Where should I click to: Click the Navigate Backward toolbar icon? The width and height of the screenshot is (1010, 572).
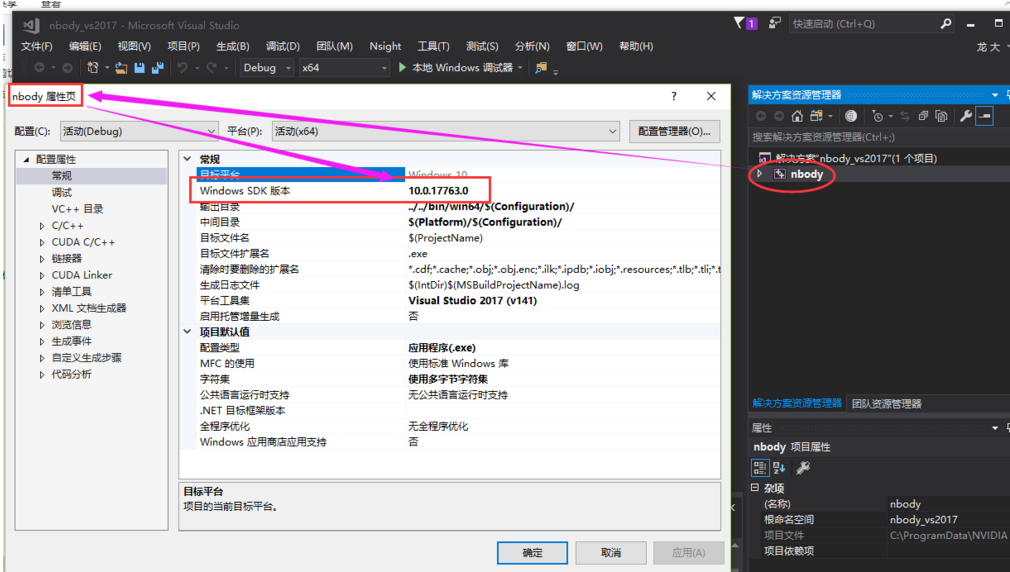[39, 68]
